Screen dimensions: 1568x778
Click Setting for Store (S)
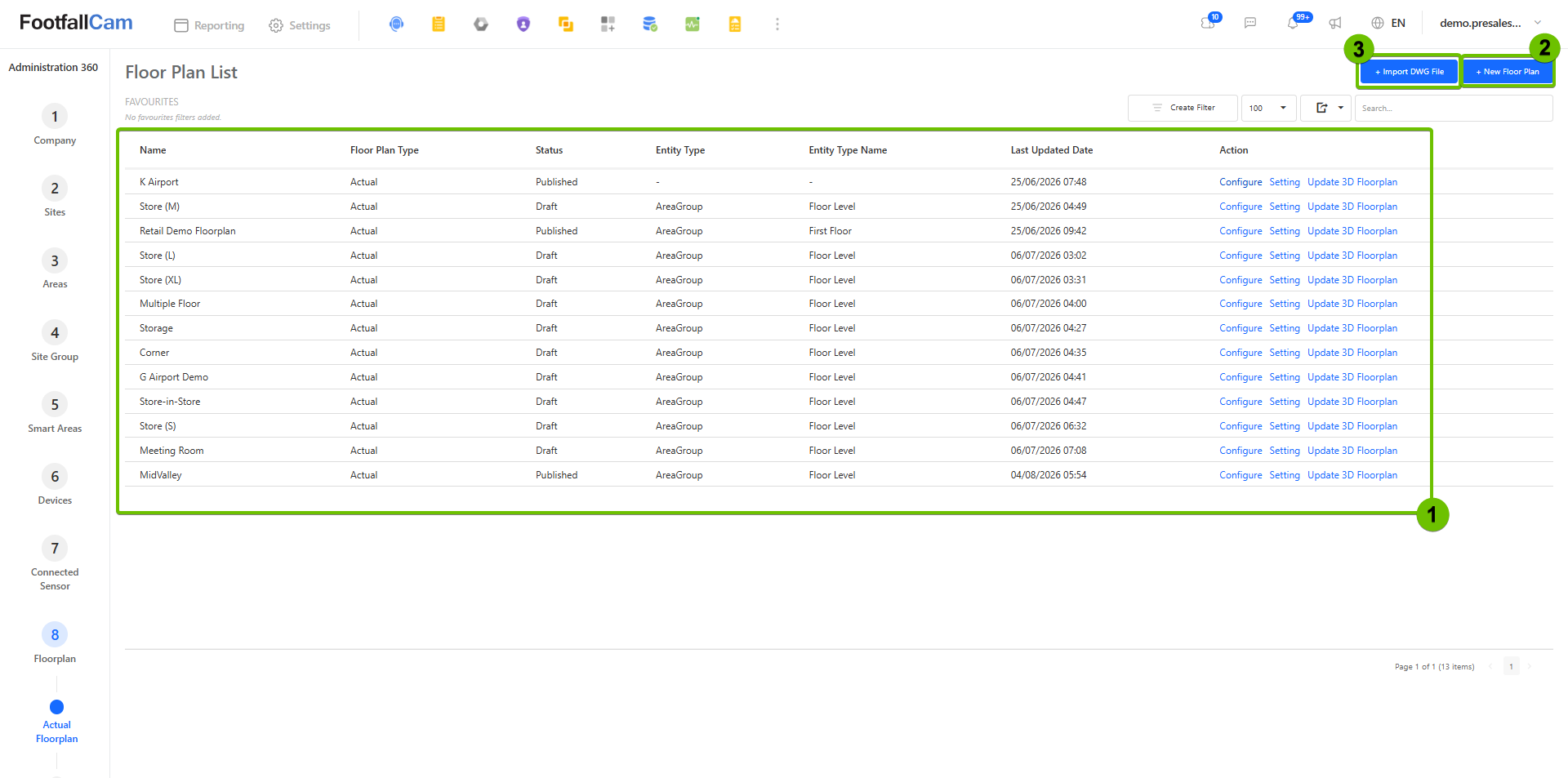point(1285,426)
